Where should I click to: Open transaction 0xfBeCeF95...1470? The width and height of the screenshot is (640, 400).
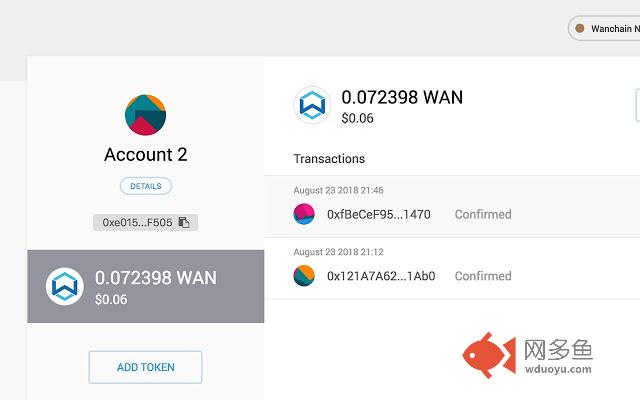tap(452, 207)
